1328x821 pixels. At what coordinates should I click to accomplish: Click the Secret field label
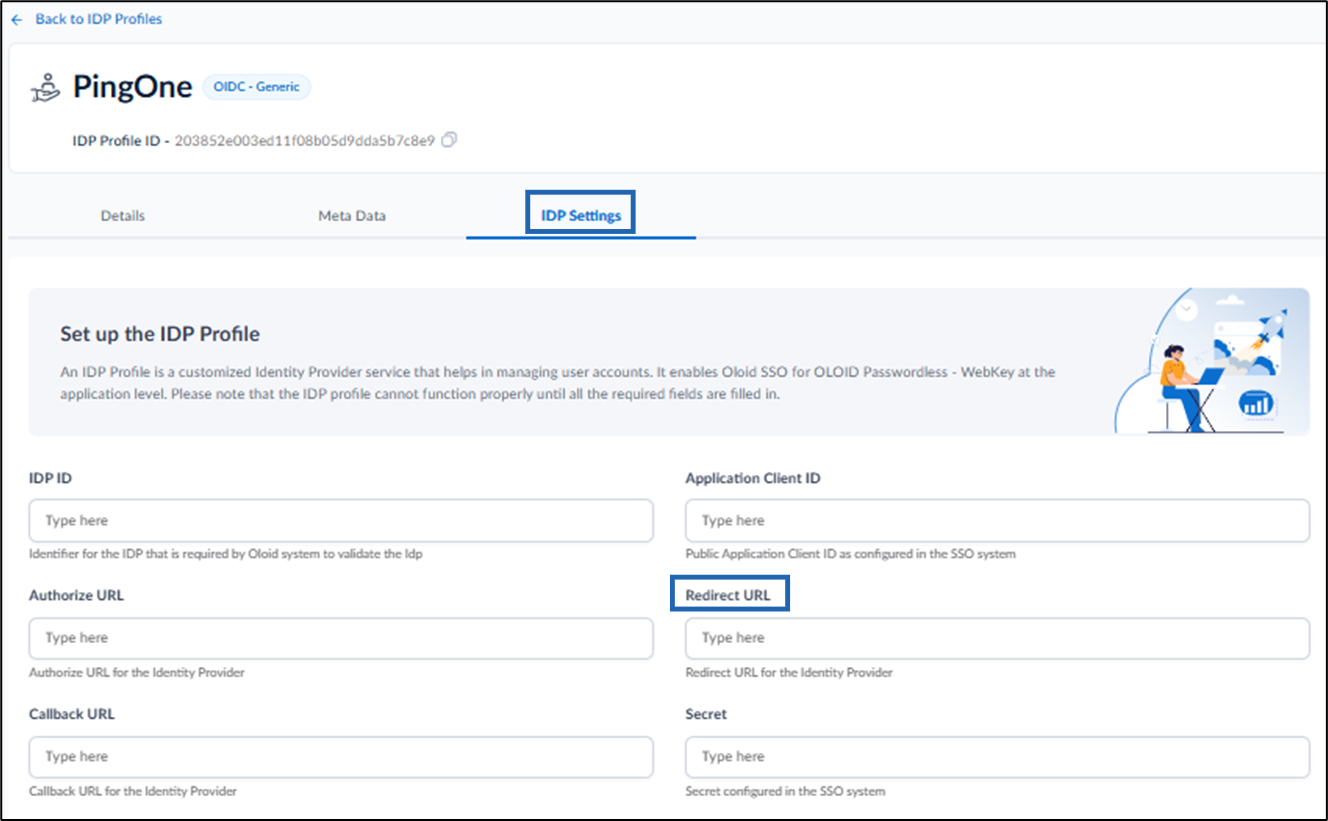[706, 714]
